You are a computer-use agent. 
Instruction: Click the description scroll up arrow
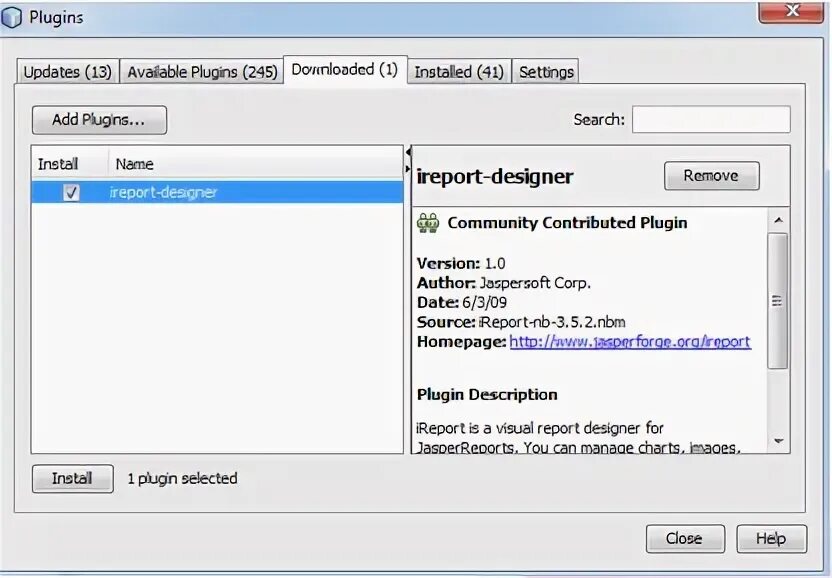(778, 220)
